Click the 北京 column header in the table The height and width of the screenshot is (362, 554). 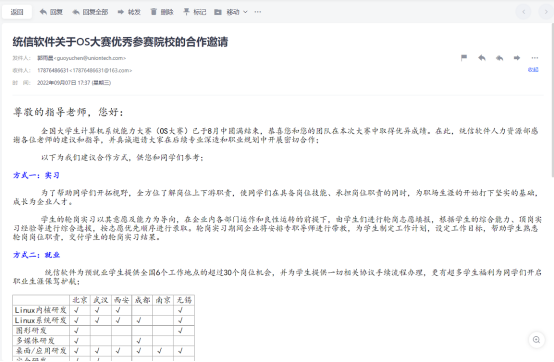(x=80, y=300)
